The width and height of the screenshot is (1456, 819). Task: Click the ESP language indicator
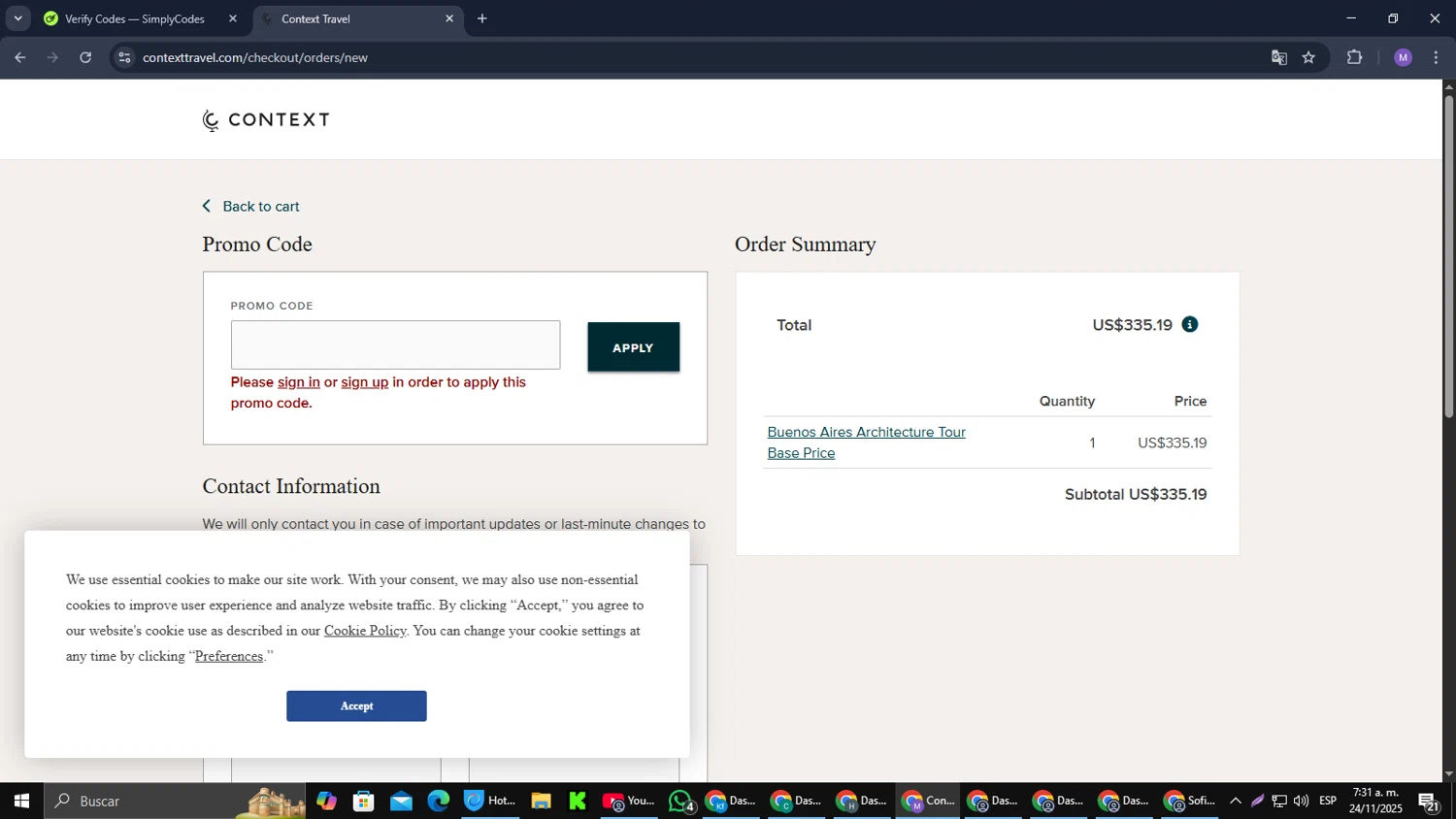point(1328,801)
